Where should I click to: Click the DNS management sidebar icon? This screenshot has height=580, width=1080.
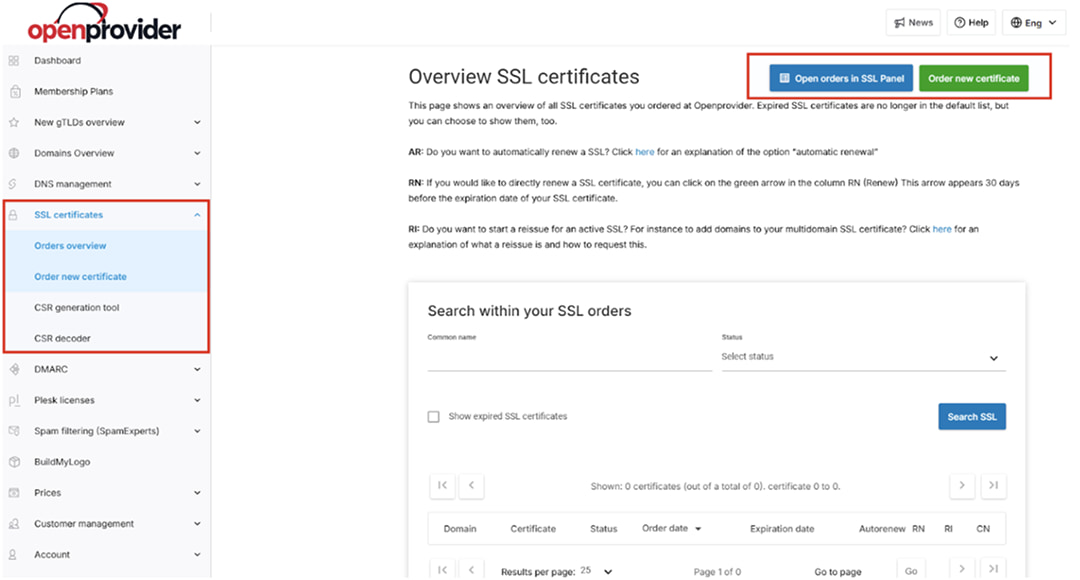(13, 184)
